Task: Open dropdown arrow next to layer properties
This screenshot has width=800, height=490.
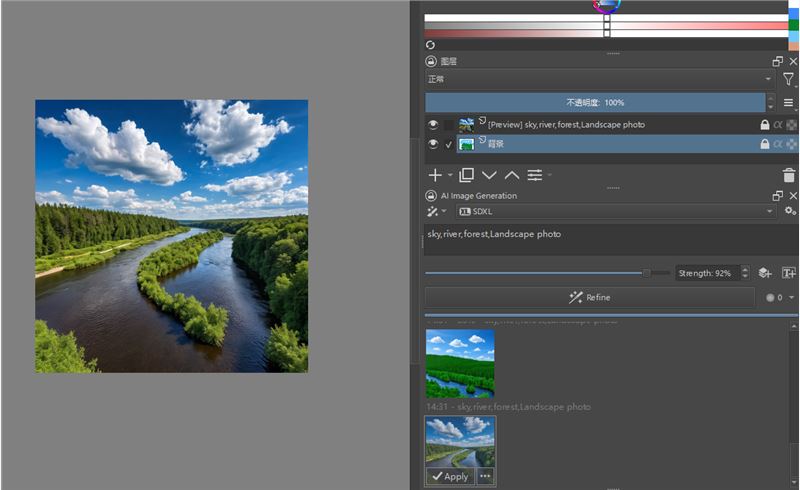Action: tap(549, 175)
